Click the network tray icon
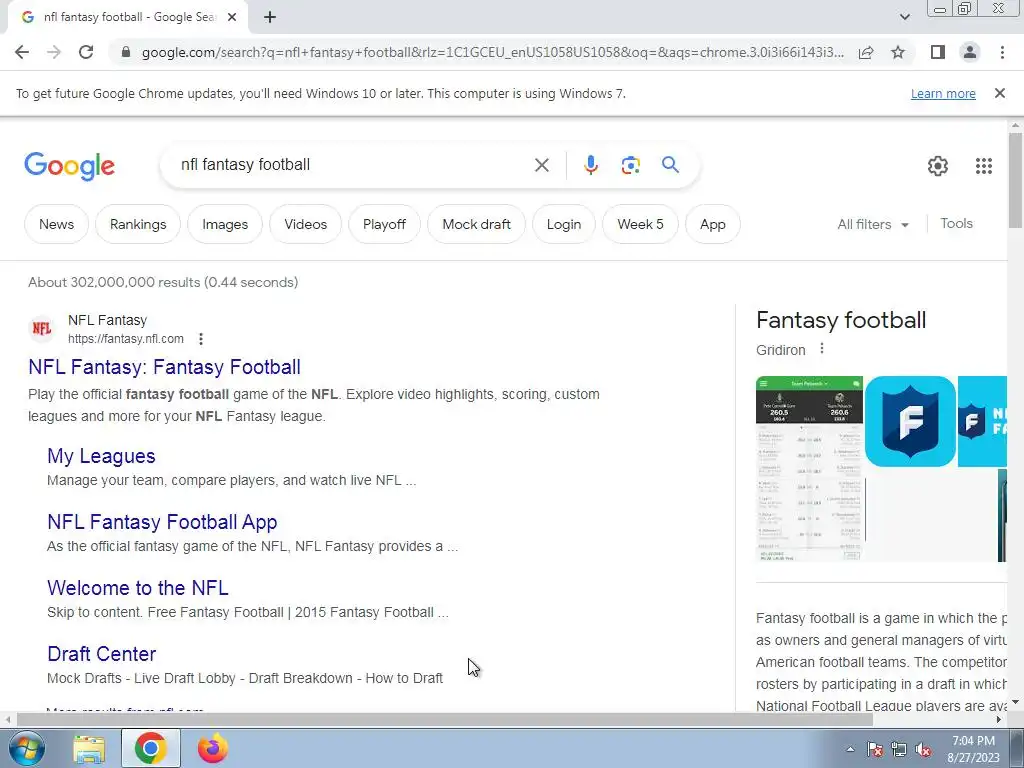The image size is (1024, 768). click(x=899, y=750)
